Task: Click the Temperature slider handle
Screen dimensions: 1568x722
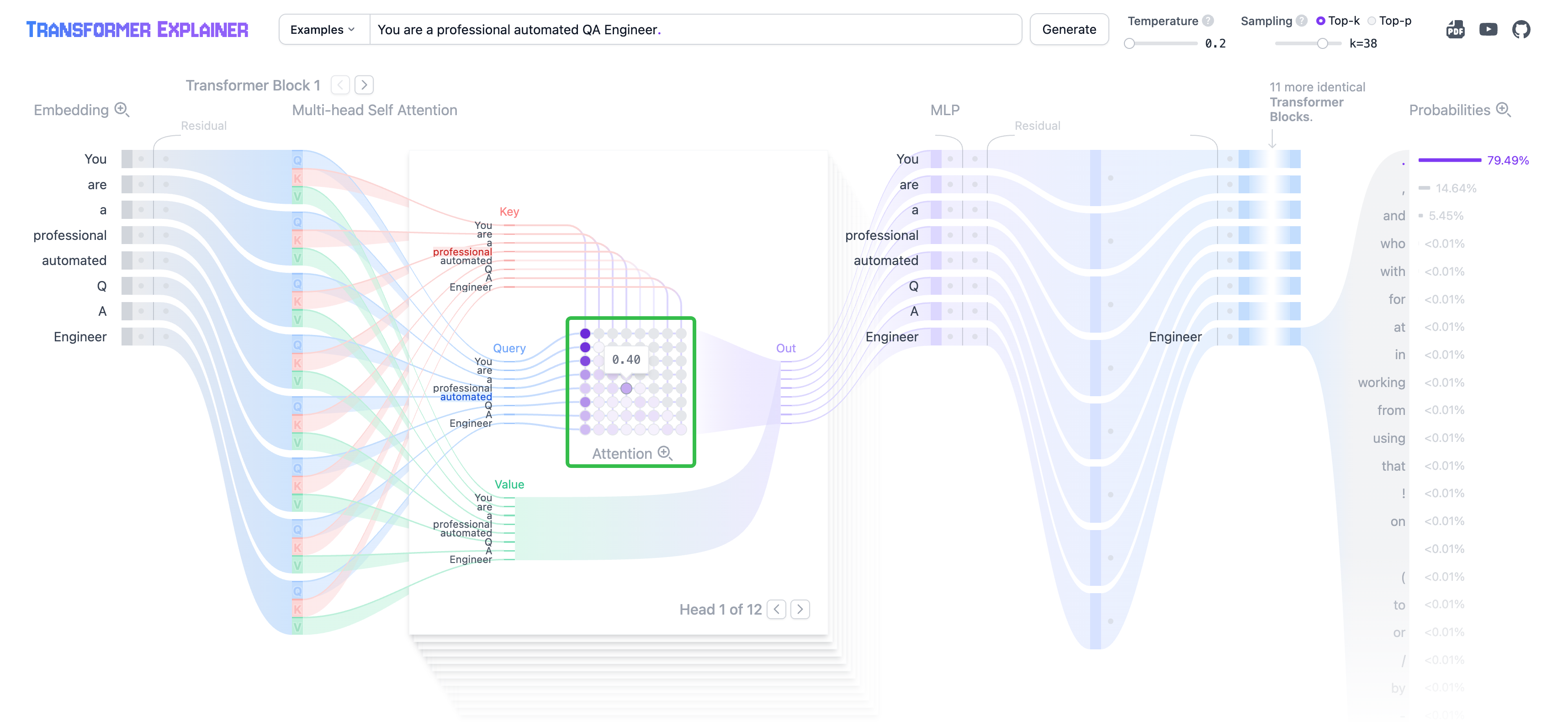Action: coord(1129,43)
